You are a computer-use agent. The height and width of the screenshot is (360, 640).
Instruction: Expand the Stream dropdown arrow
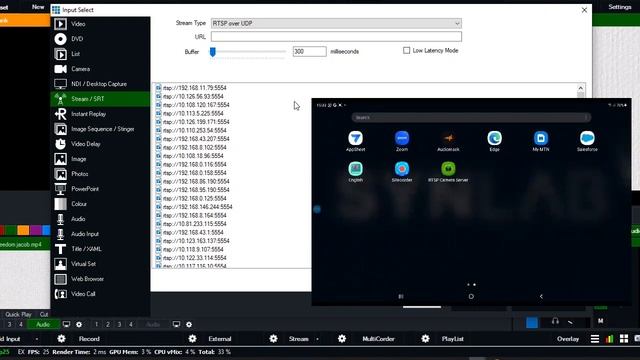(318, 339)
